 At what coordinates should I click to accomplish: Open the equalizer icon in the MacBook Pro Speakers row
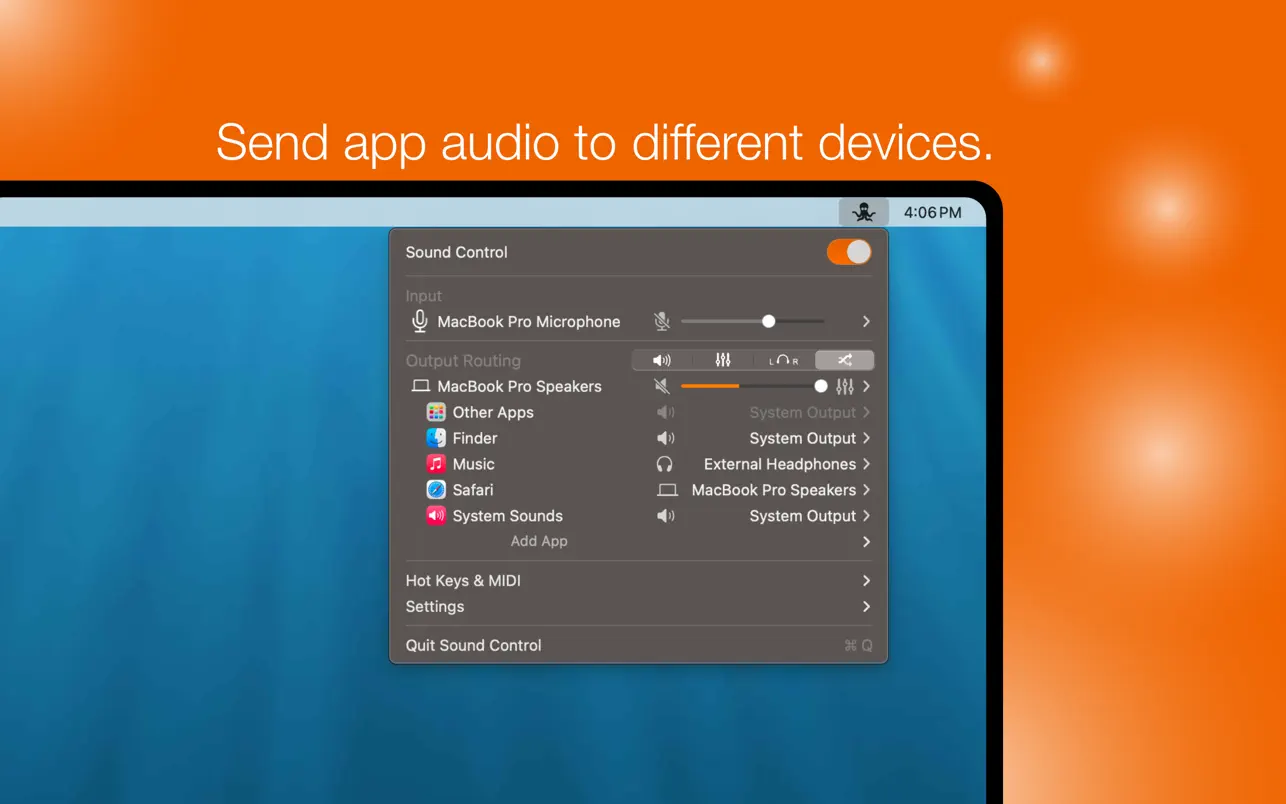point(845,386)
